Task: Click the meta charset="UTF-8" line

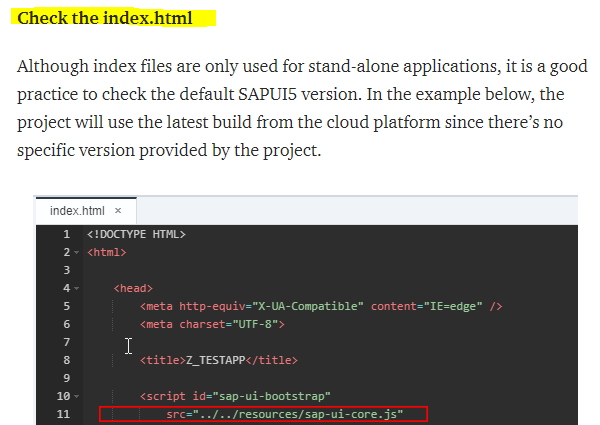Action: [212, 324]
